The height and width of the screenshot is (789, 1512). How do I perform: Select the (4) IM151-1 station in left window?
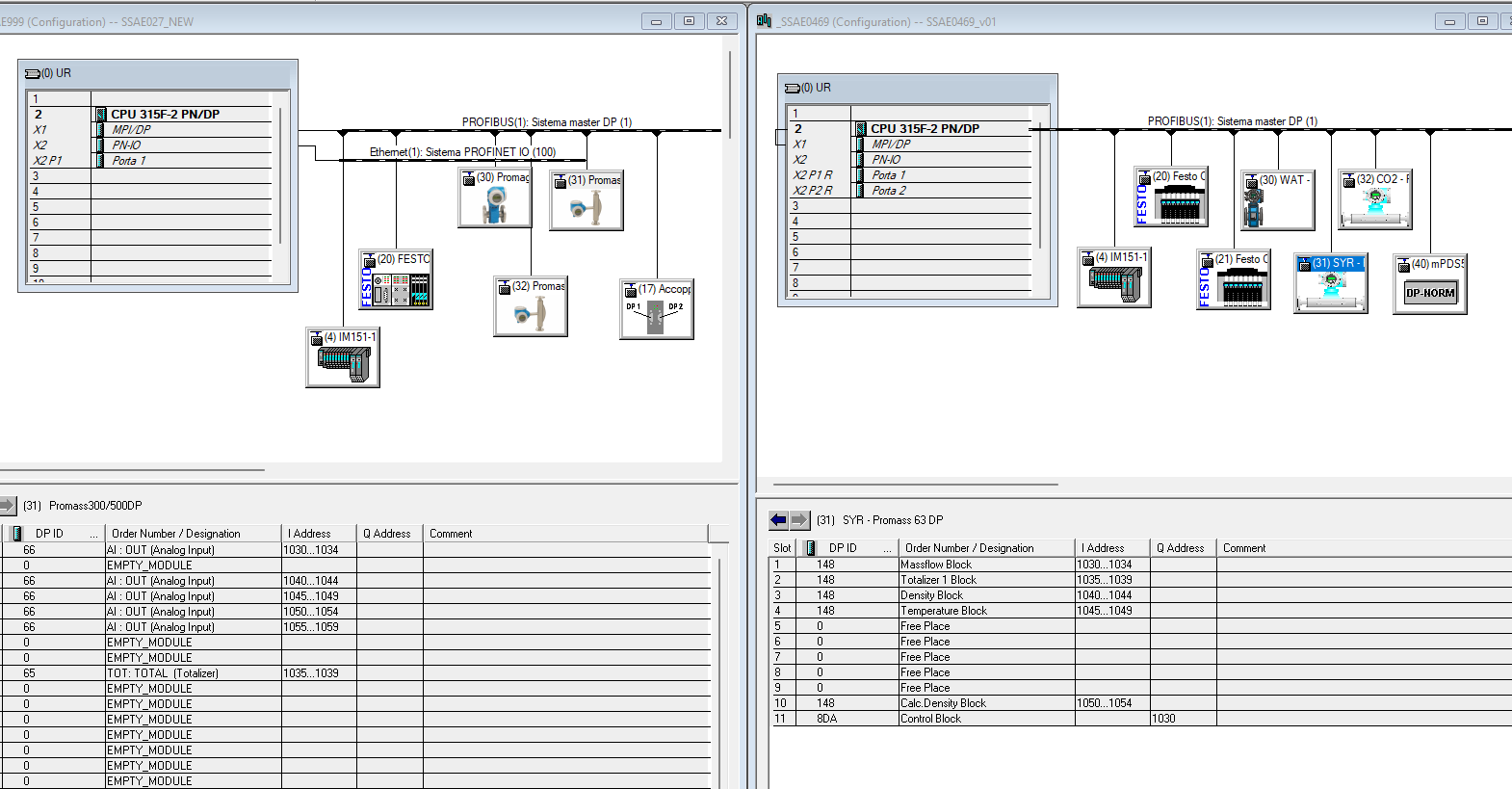[343, 357]
